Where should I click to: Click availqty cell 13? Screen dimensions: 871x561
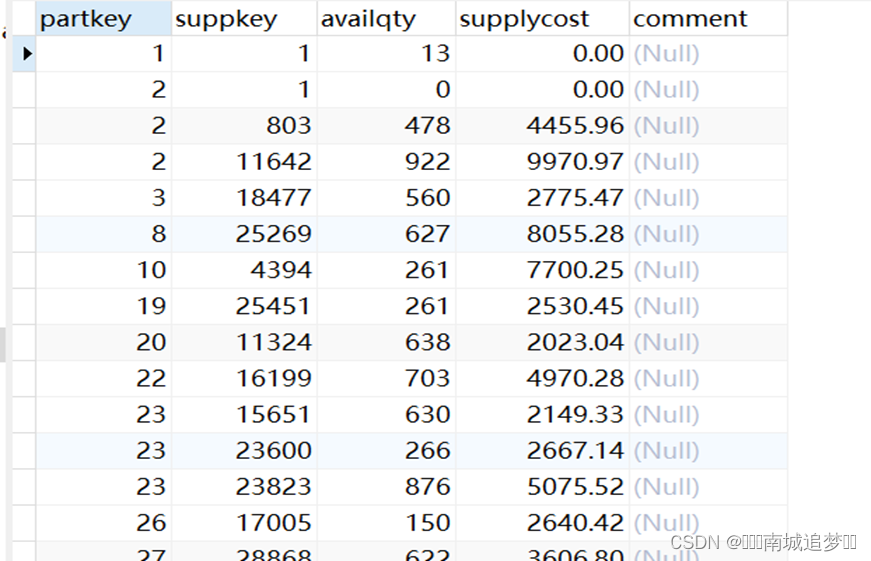pos(386,54)
